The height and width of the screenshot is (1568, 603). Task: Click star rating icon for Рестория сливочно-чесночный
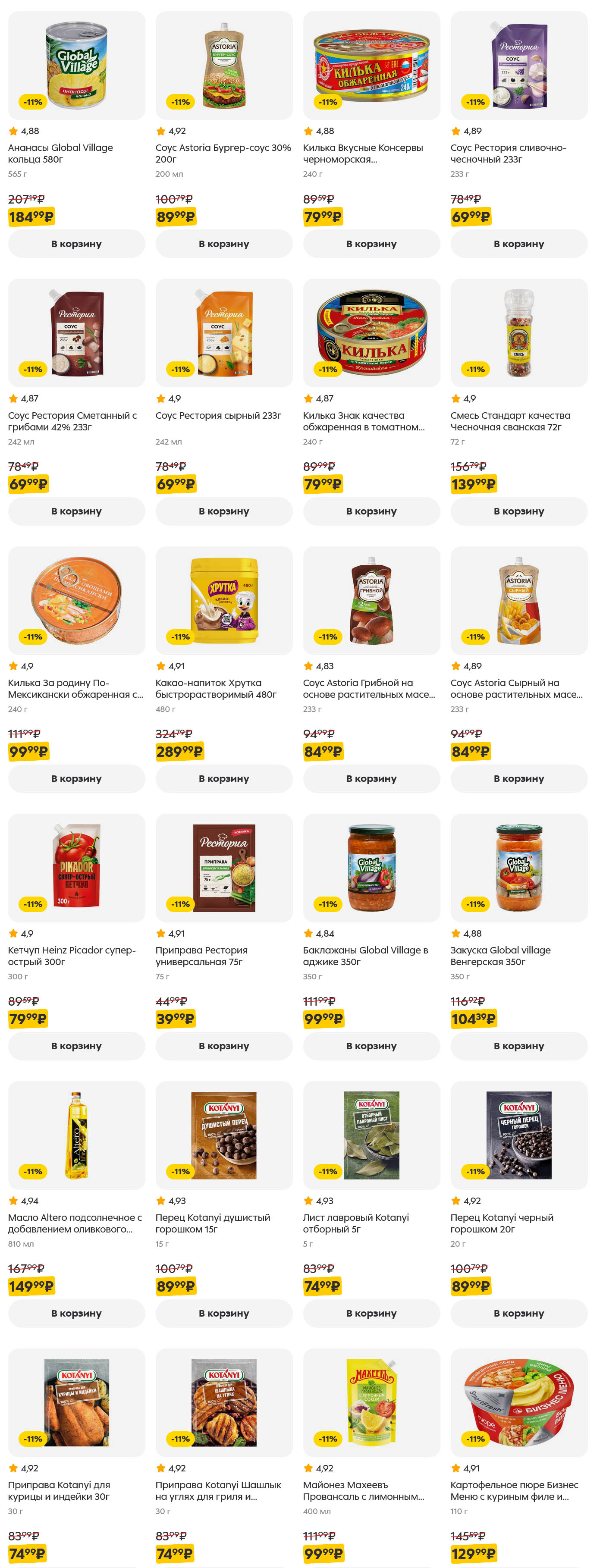tap(455, 131)
